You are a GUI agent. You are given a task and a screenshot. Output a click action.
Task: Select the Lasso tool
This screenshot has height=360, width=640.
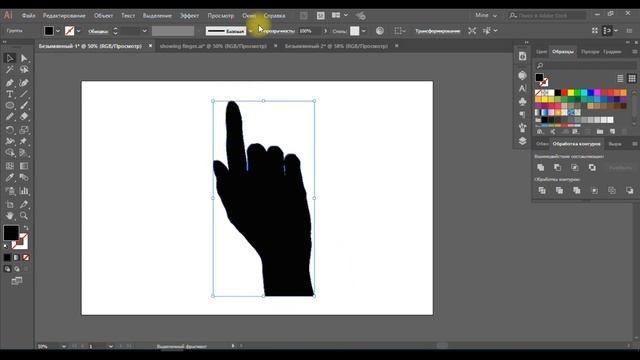tap(24, 70)
